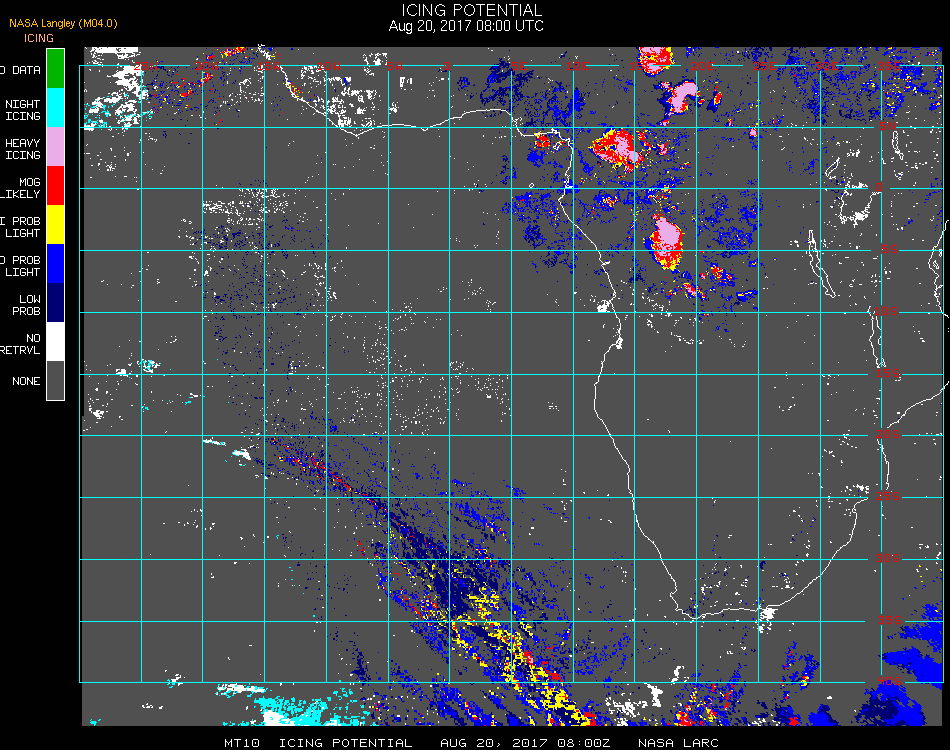Image resolution: width=950 pixels, height=750 pixels.
Task: Click the dark navy LOW PROB swatch
Action: point(55,303)
